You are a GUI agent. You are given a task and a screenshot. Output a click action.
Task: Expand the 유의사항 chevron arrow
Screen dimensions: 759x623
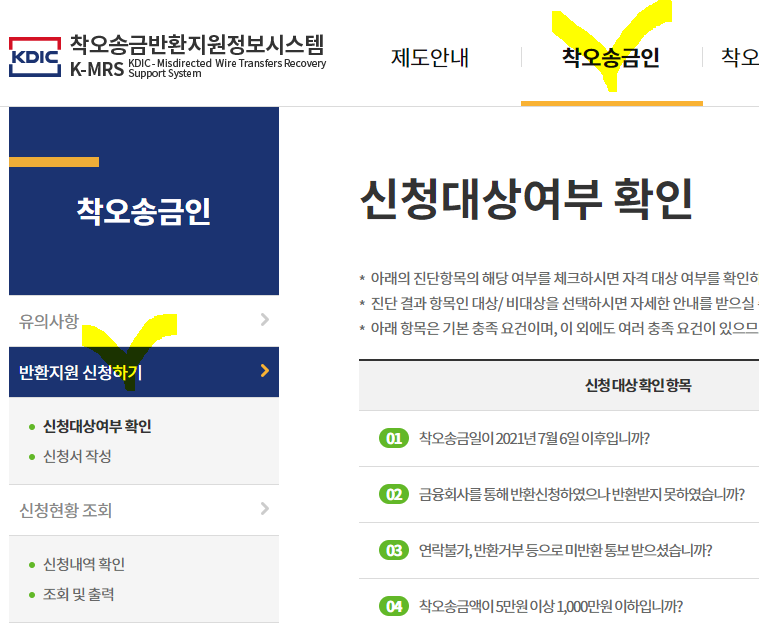(264, 319)
